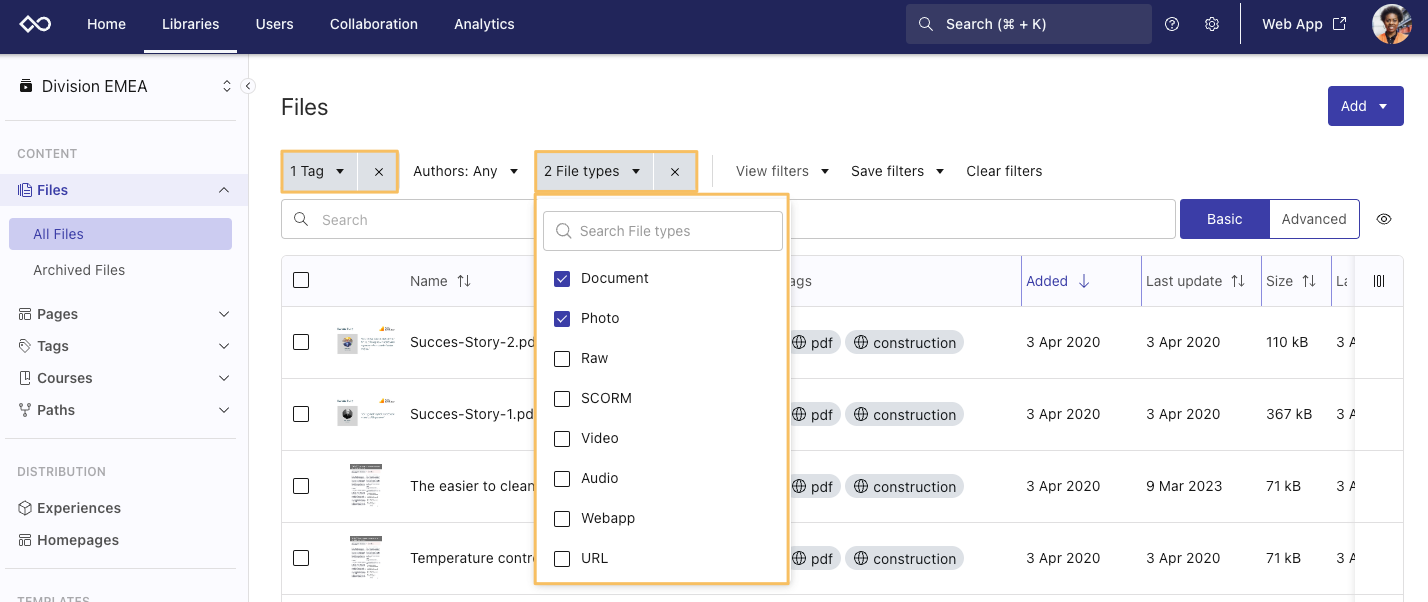Collapse the Files sidebar section
The image size is (1428, 602).
[224, 190]
